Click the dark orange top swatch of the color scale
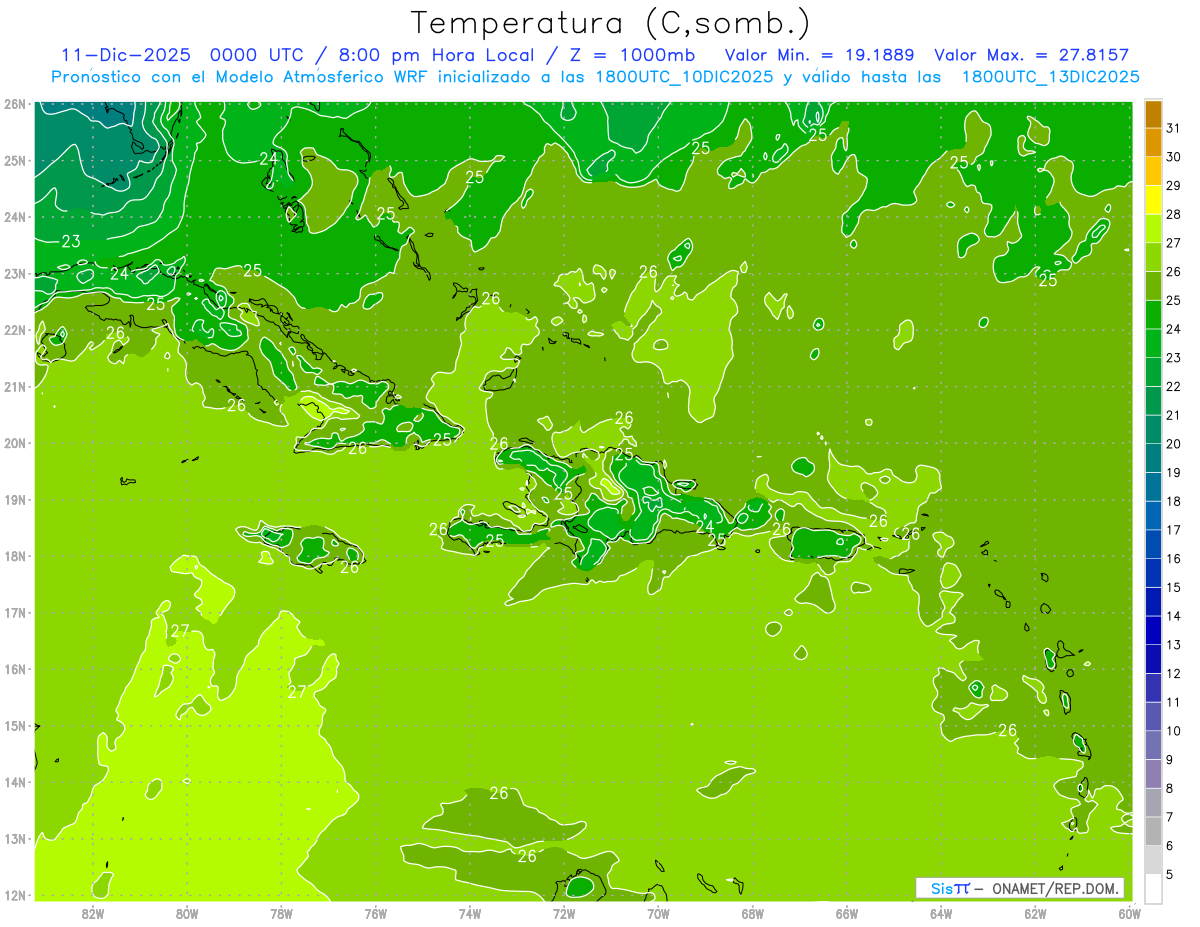The width and height of the screenshot is (1200, 927). (x=1153, y=114)
